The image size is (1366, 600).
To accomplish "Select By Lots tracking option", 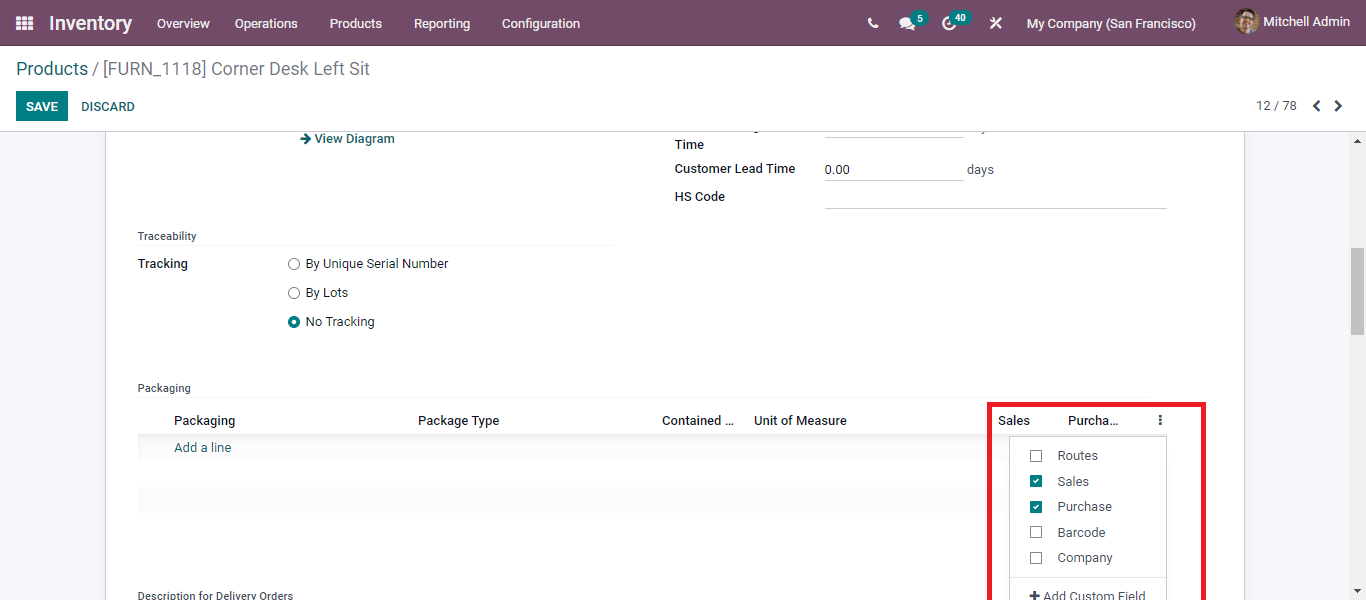I will pos(294,293).
